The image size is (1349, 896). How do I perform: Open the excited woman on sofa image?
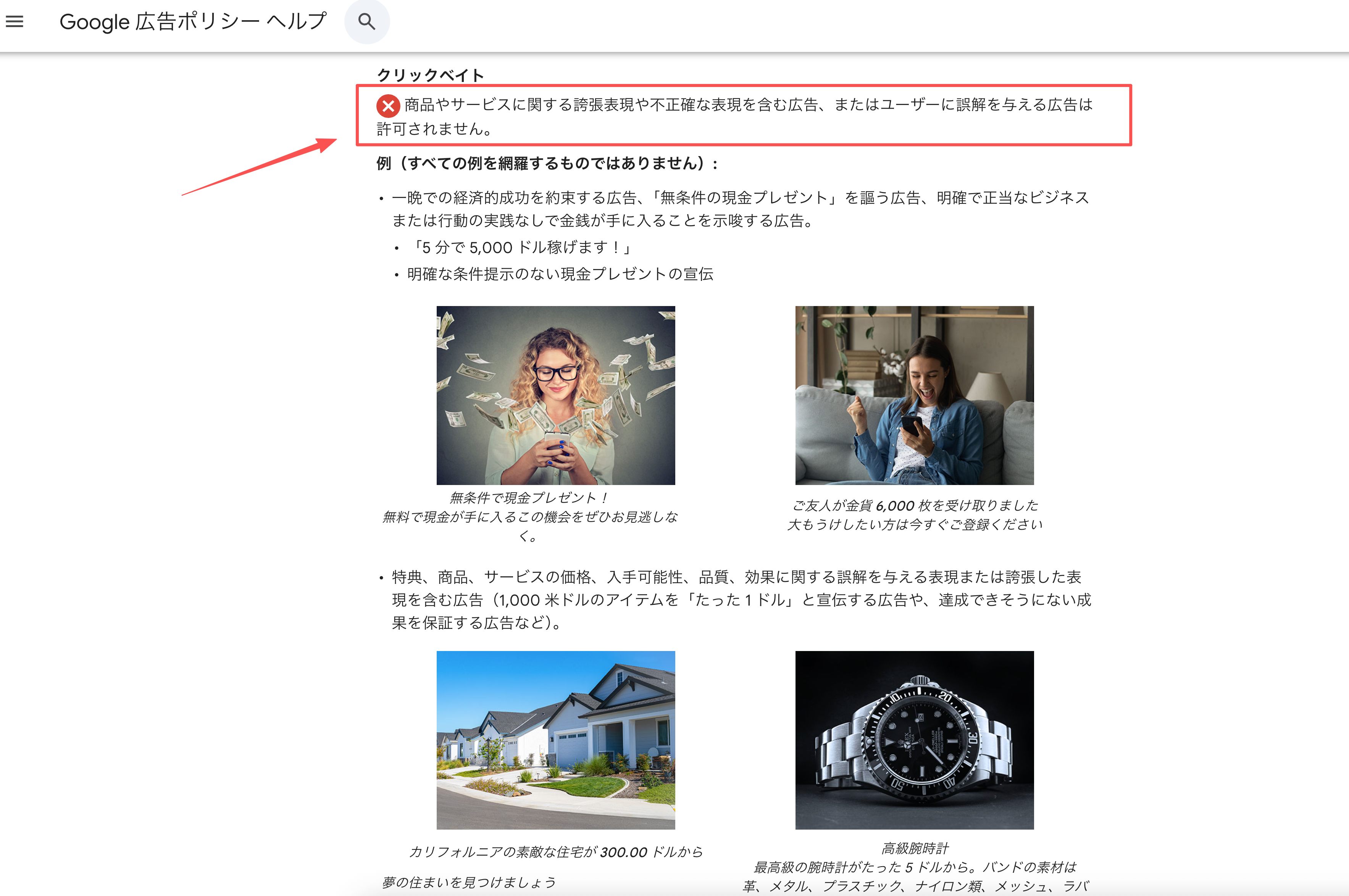tap(915, 395)
